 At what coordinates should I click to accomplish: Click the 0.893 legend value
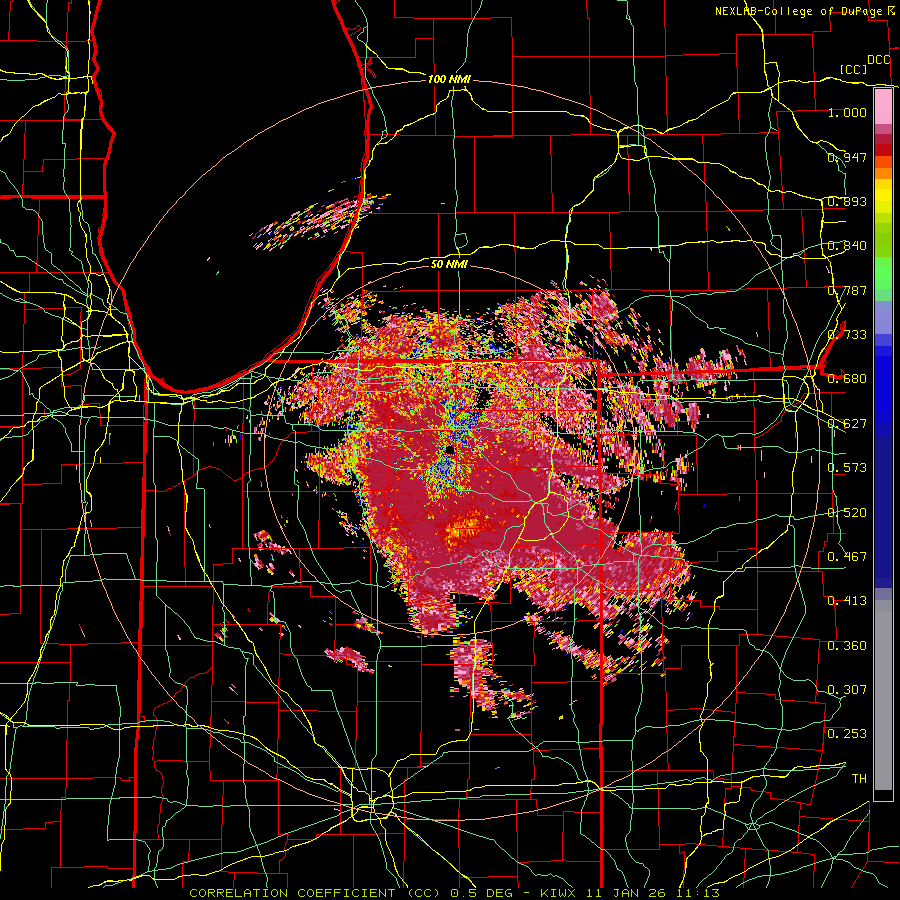coord(847,201)
